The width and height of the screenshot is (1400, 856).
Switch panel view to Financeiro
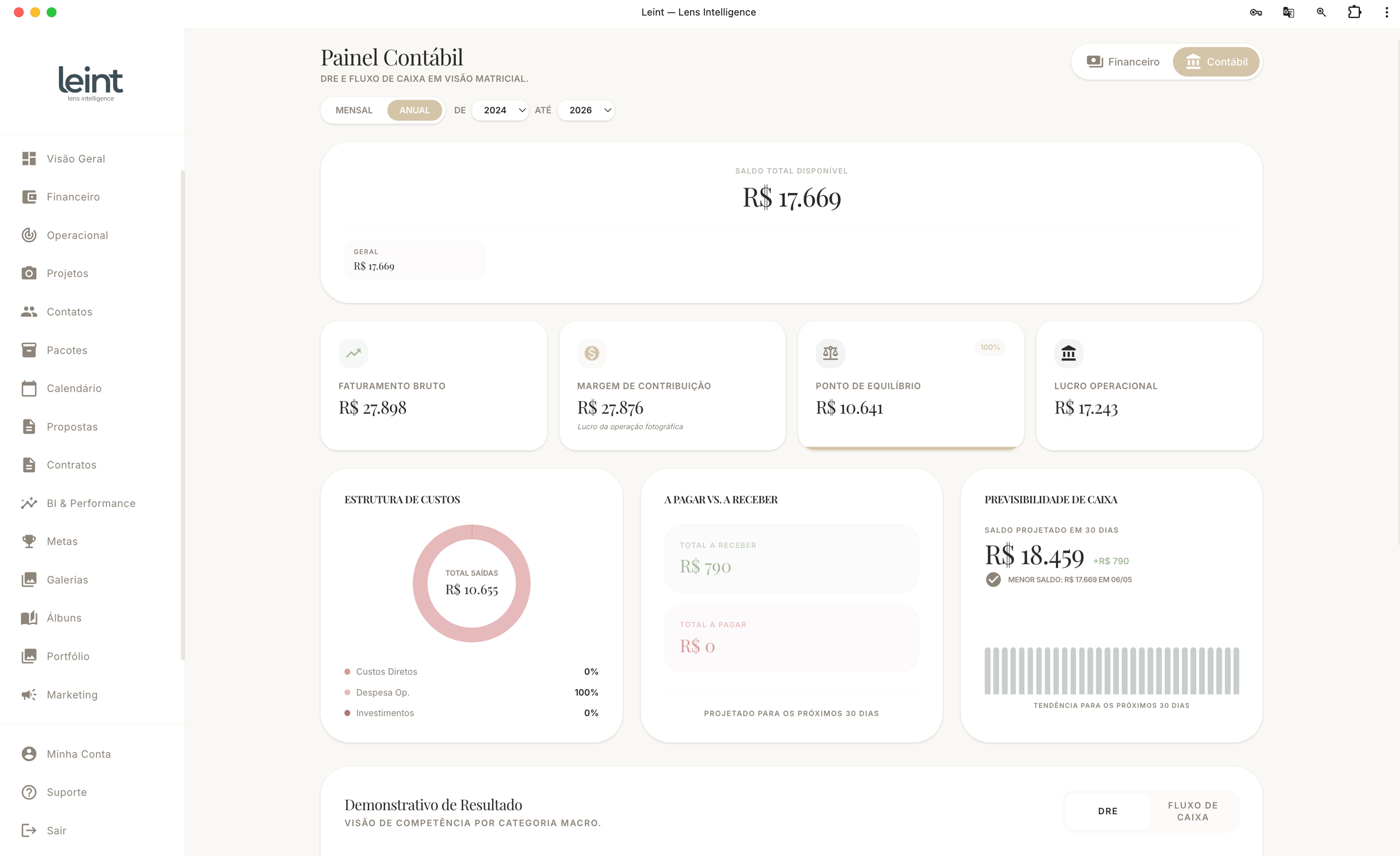(1123, 62)
